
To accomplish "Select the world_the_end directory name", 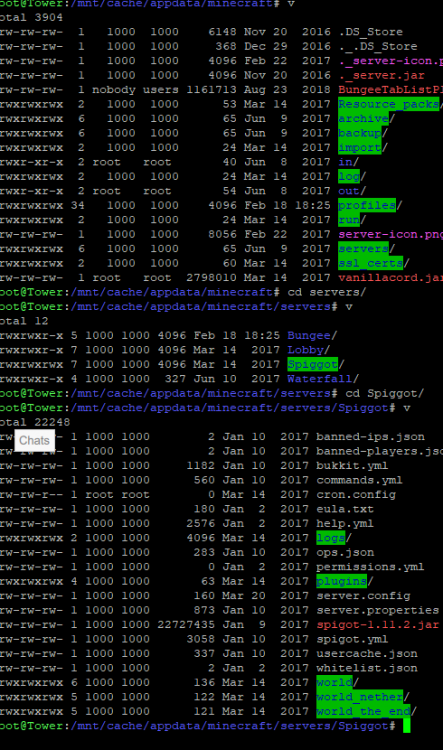I will [x=363, y=711].
